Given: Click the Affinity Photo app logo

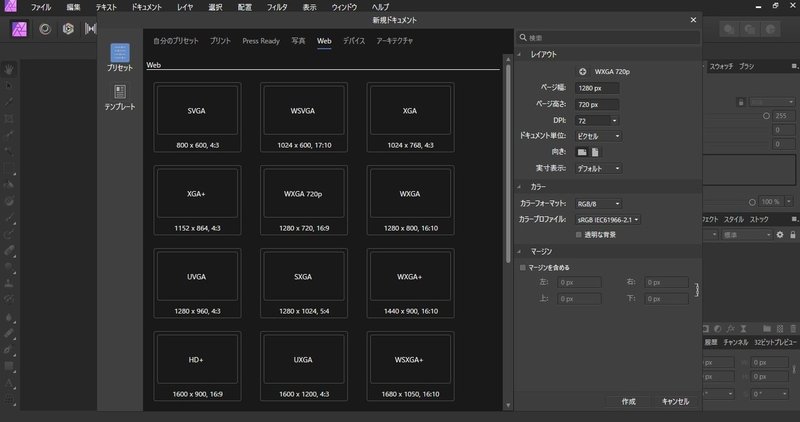Looking at the screenshot, I should pos(10,6).
